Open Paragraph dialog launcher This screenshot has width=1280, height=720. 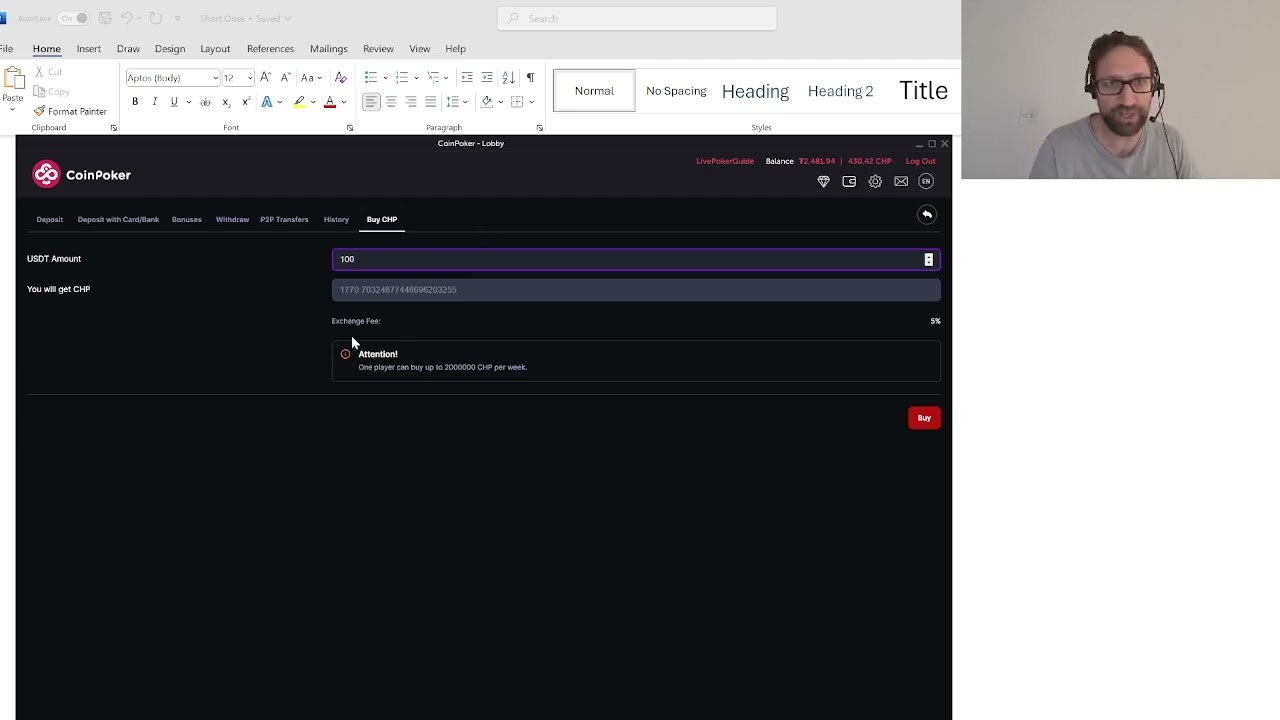pos(539,128)
